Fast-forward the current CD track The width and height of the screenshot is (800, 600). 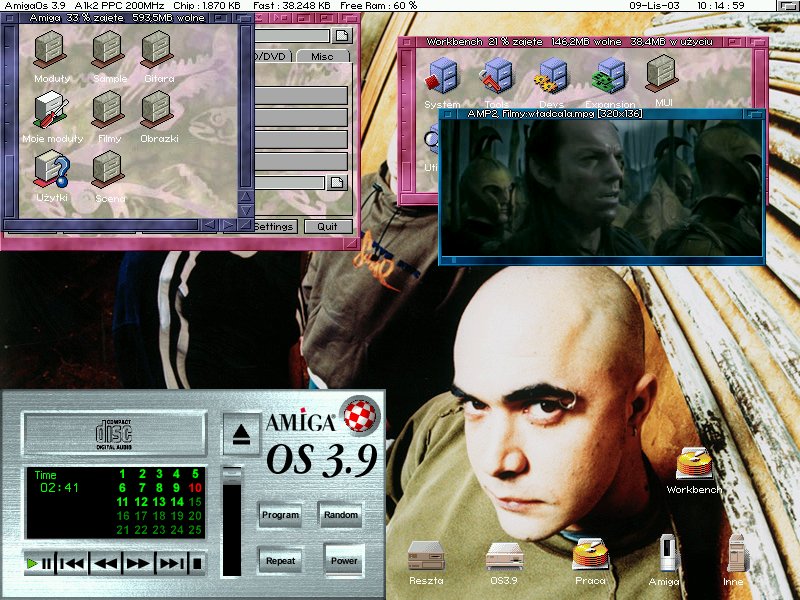tap(138, 563)
